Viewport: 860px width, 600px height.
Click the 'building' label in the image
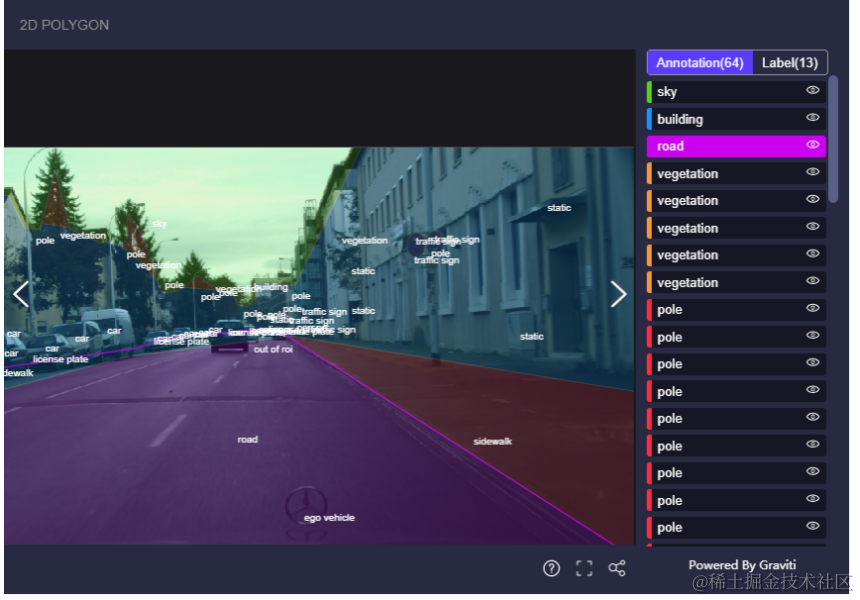[271, 287]
